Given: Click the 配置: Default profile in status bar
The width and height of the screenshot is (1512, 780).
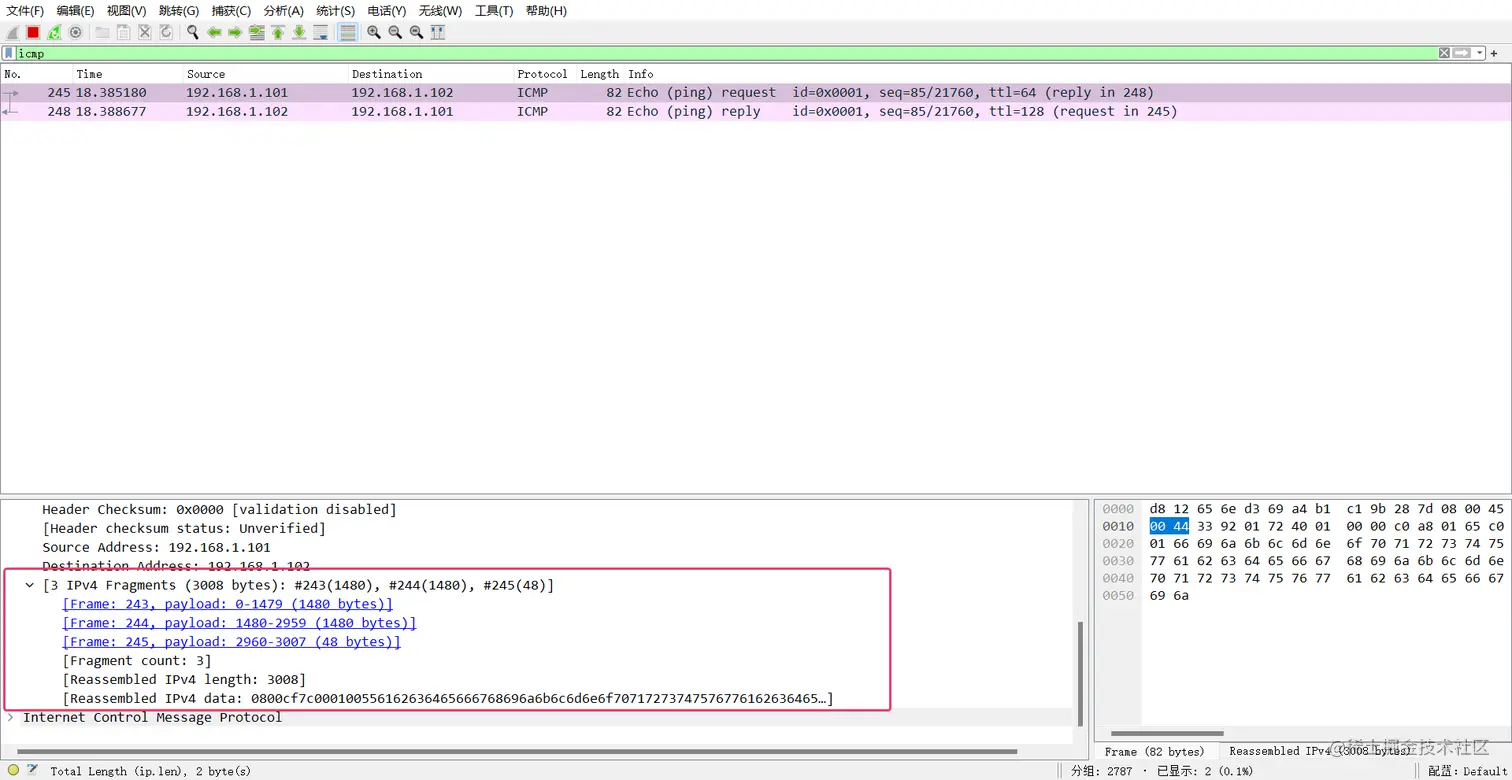Looking at the screenshot, I should coord(1468,771).
